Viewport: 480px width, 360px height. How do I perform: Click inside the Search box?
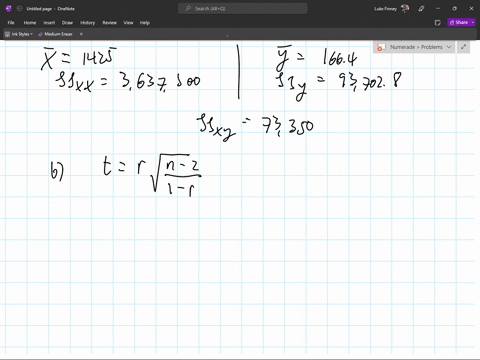click(x=243, y=9)
